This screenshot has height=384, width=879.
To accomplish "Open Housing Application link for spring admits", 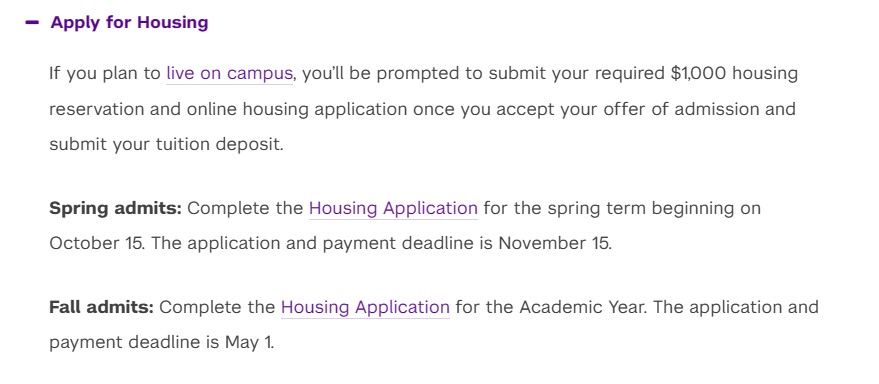I will [x=393, y=209].
